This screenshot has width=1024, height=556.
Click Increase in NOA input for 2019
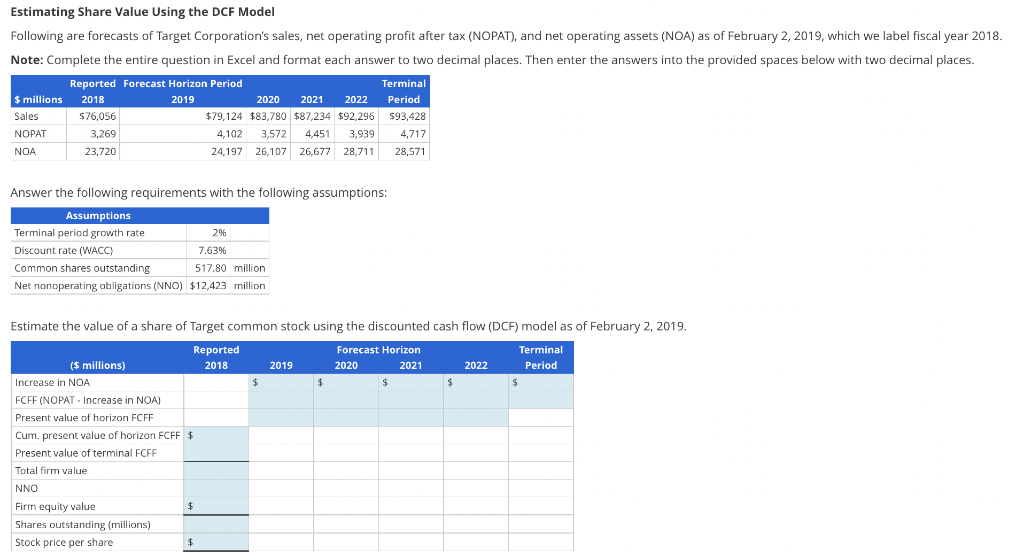coord(281,382)
